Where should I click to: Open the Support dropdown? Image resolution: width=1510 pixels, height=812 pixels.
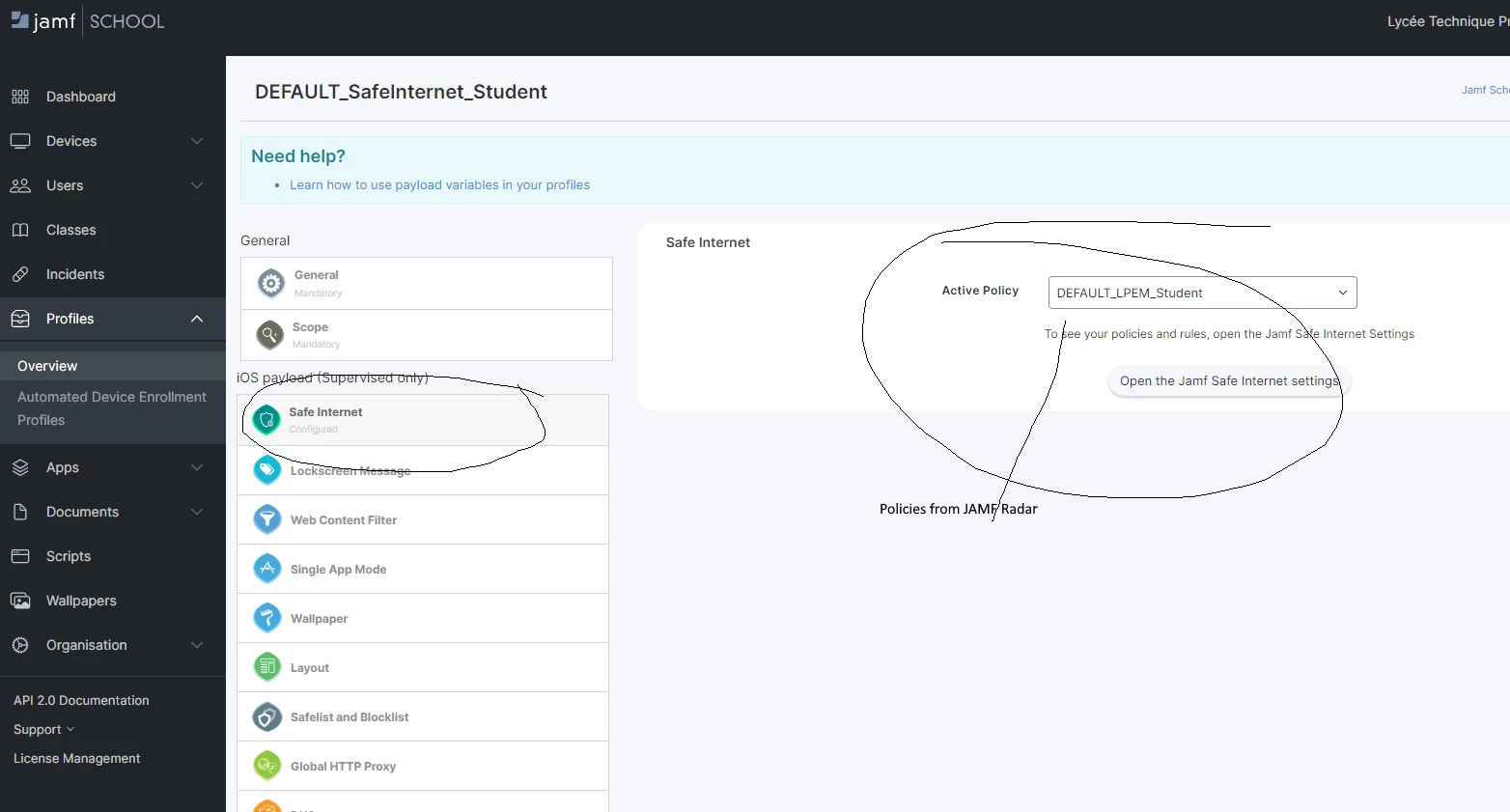(x=43, y=730)
